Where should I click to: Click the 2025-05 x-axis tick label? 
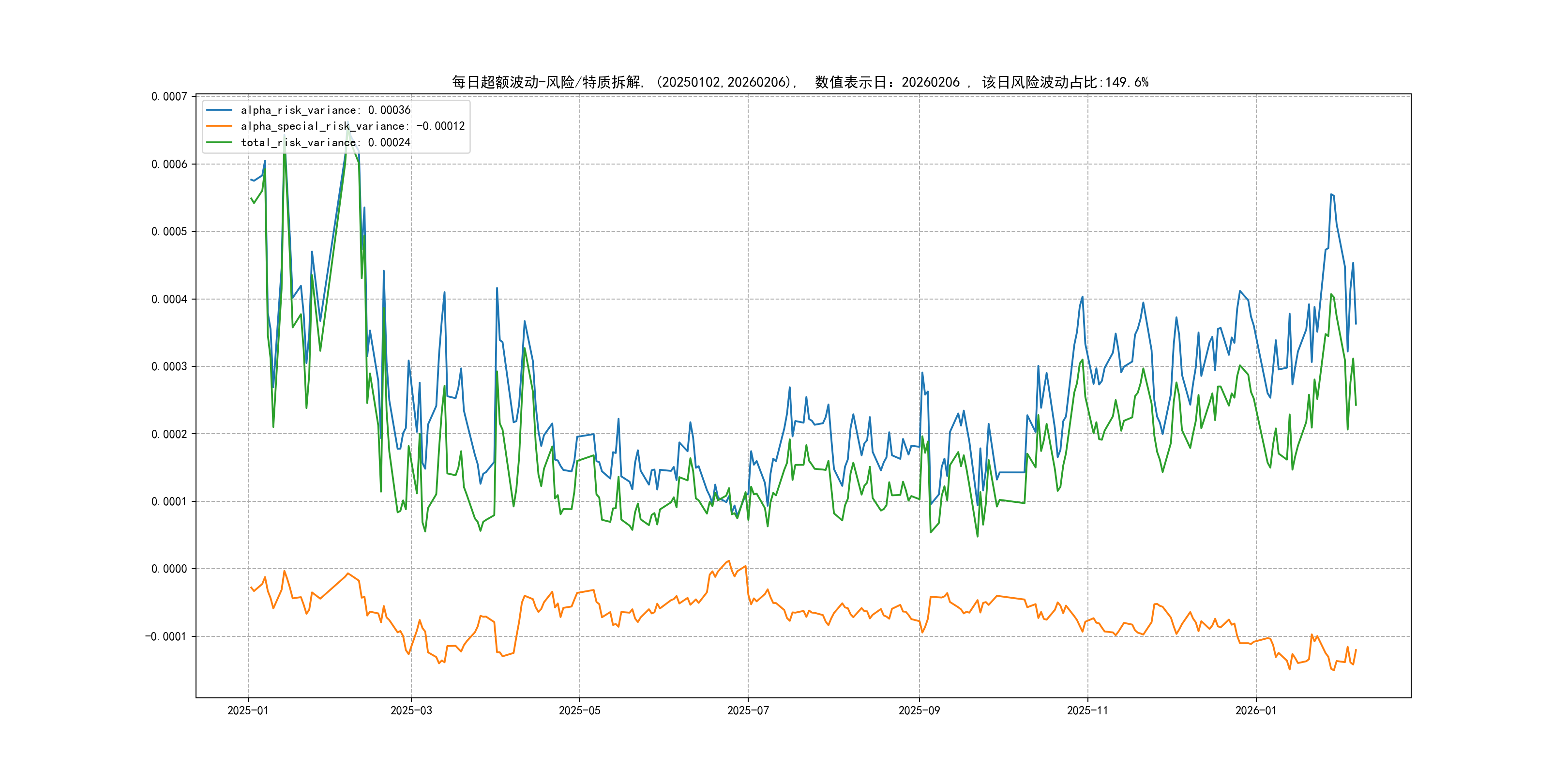pos(579,710)
